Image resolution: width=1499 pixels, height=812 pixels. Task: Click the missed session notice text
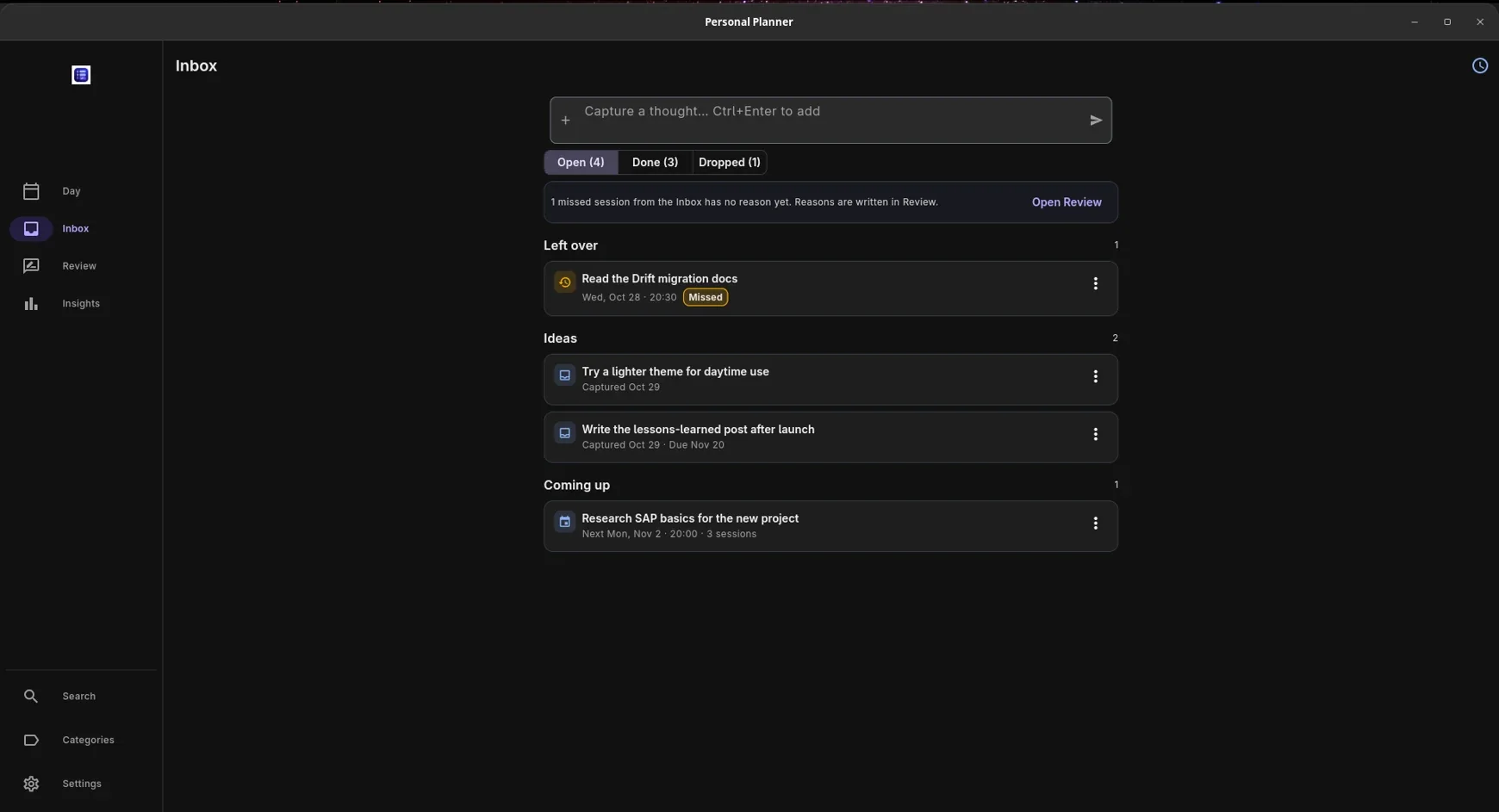(x=744, y=202)
